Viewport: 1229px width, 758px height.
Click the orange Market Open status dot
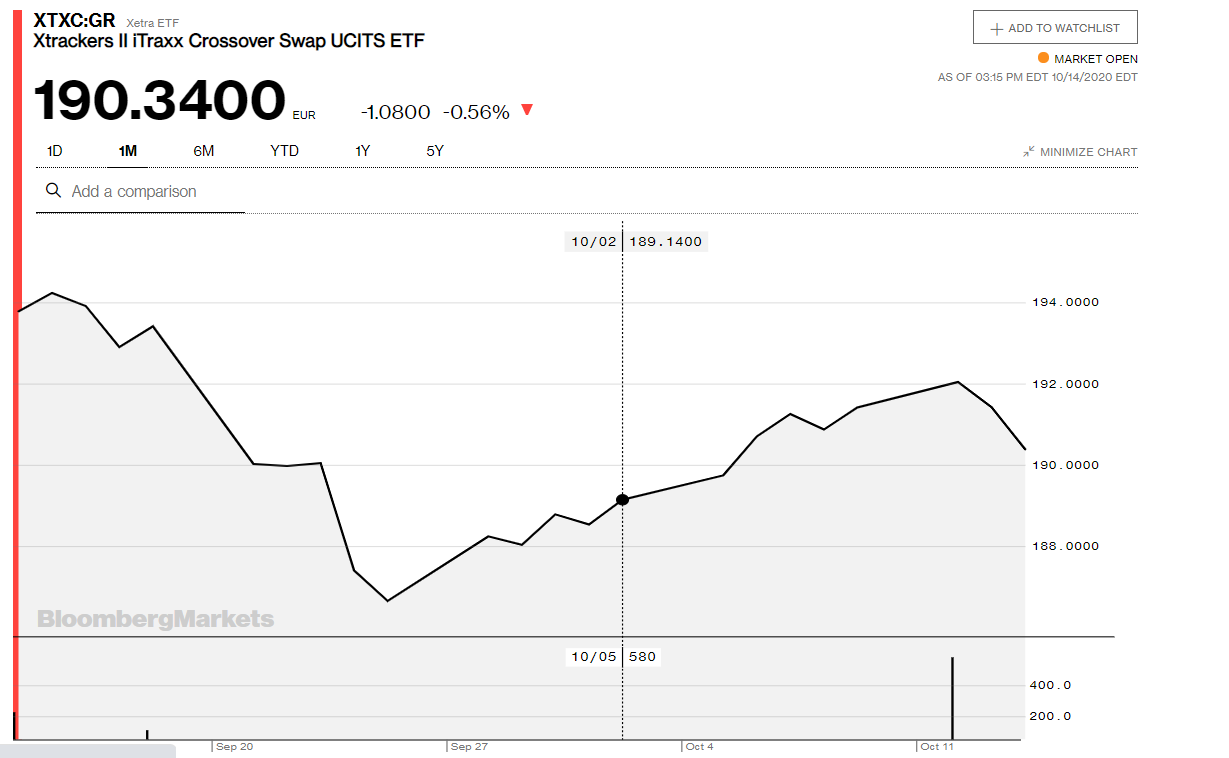point(1043,58)
